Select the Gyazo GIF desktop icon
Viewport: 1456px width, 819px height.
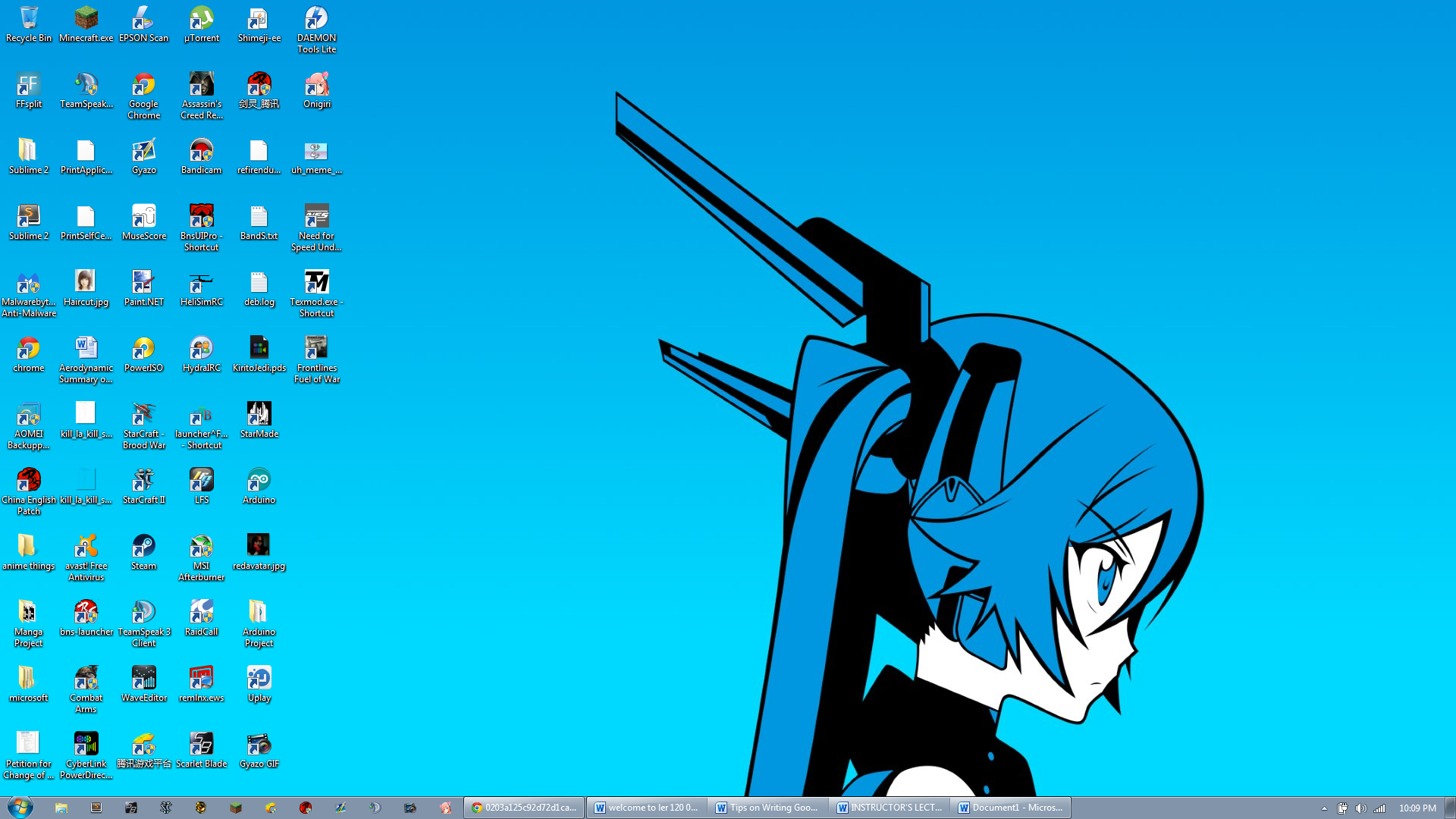click(259, 750)
